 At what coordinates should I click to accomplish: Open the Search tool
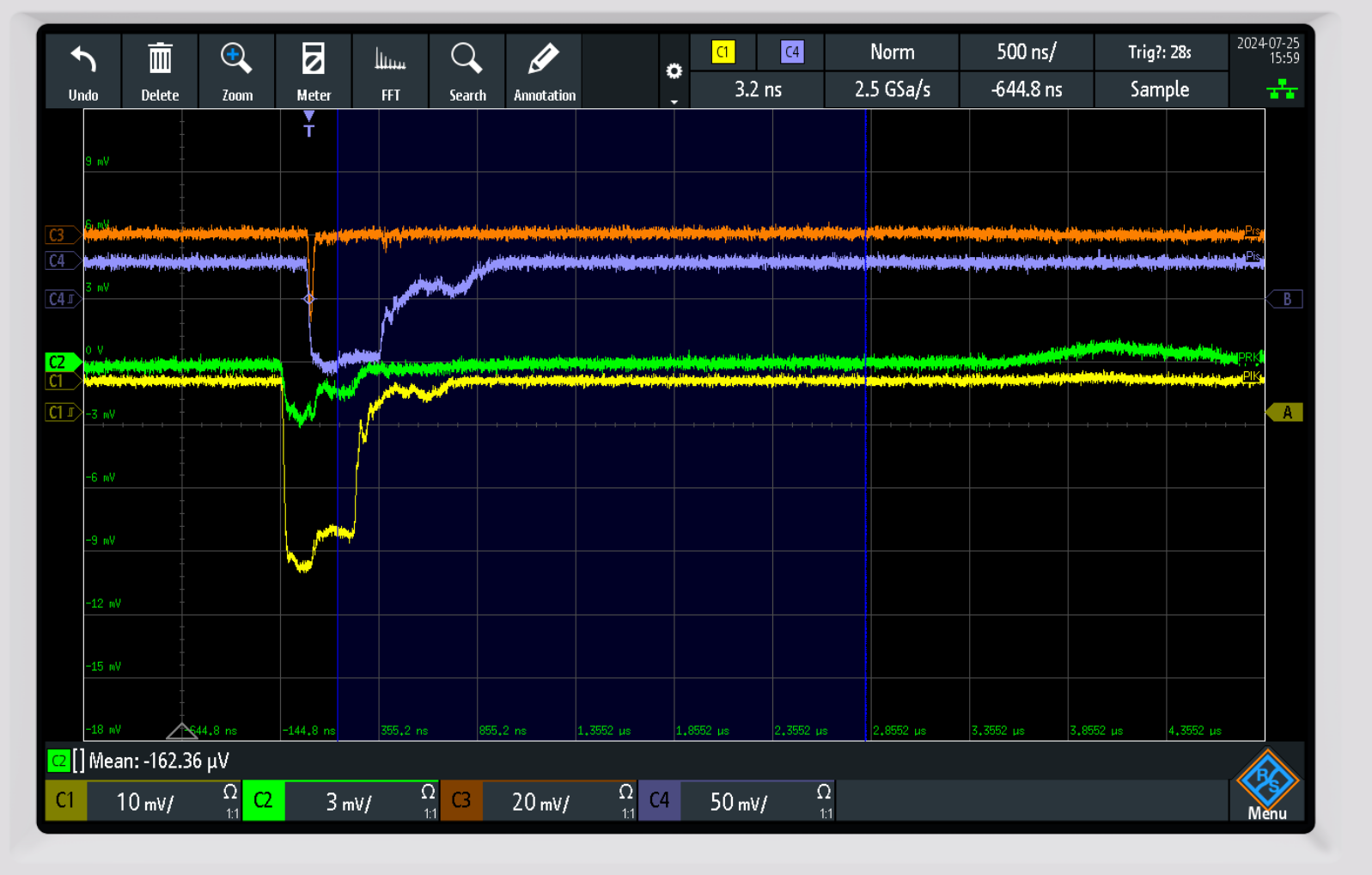click(466, 60)
